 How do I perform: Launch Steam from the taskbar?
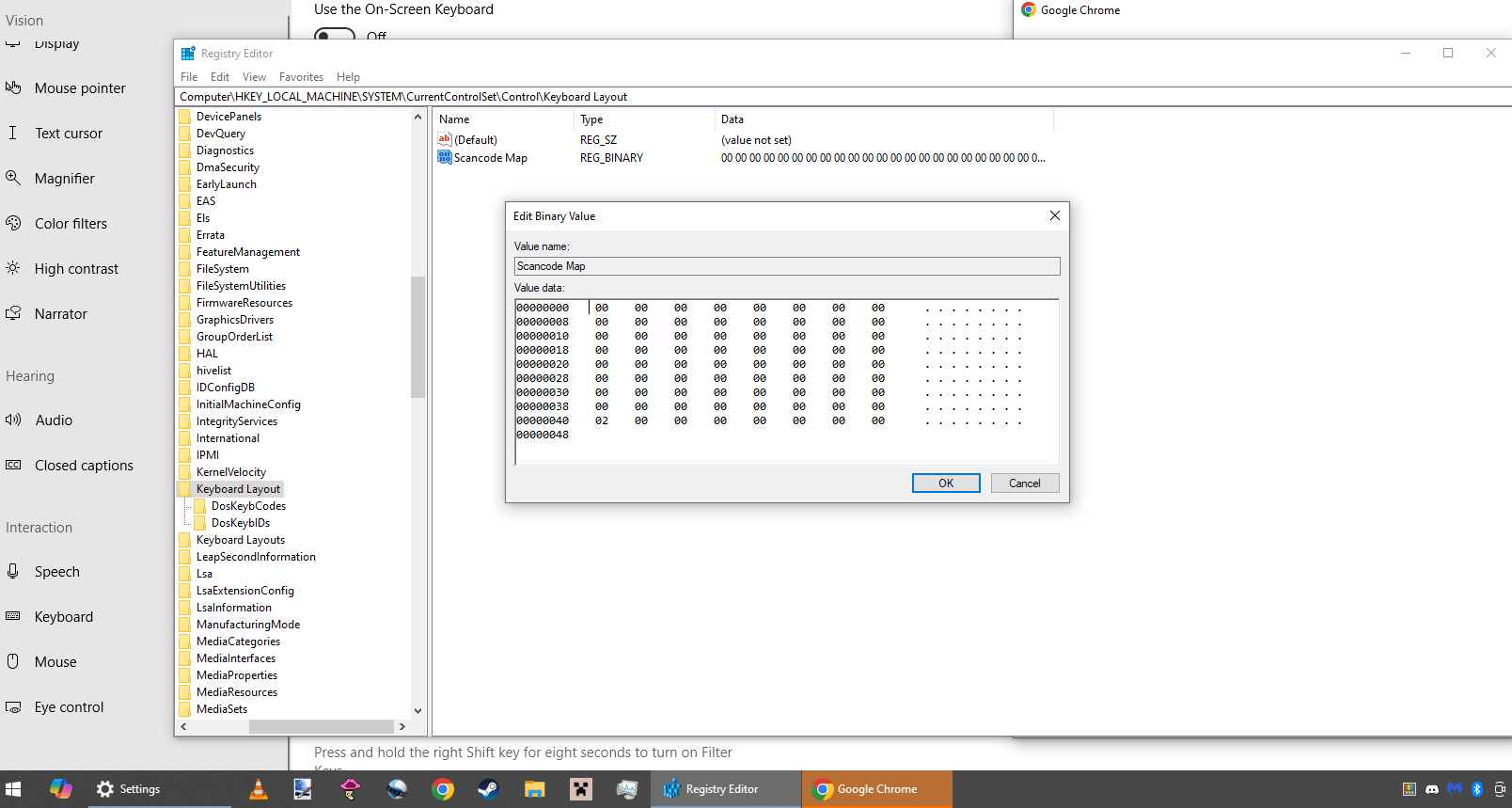coord(488,789)
